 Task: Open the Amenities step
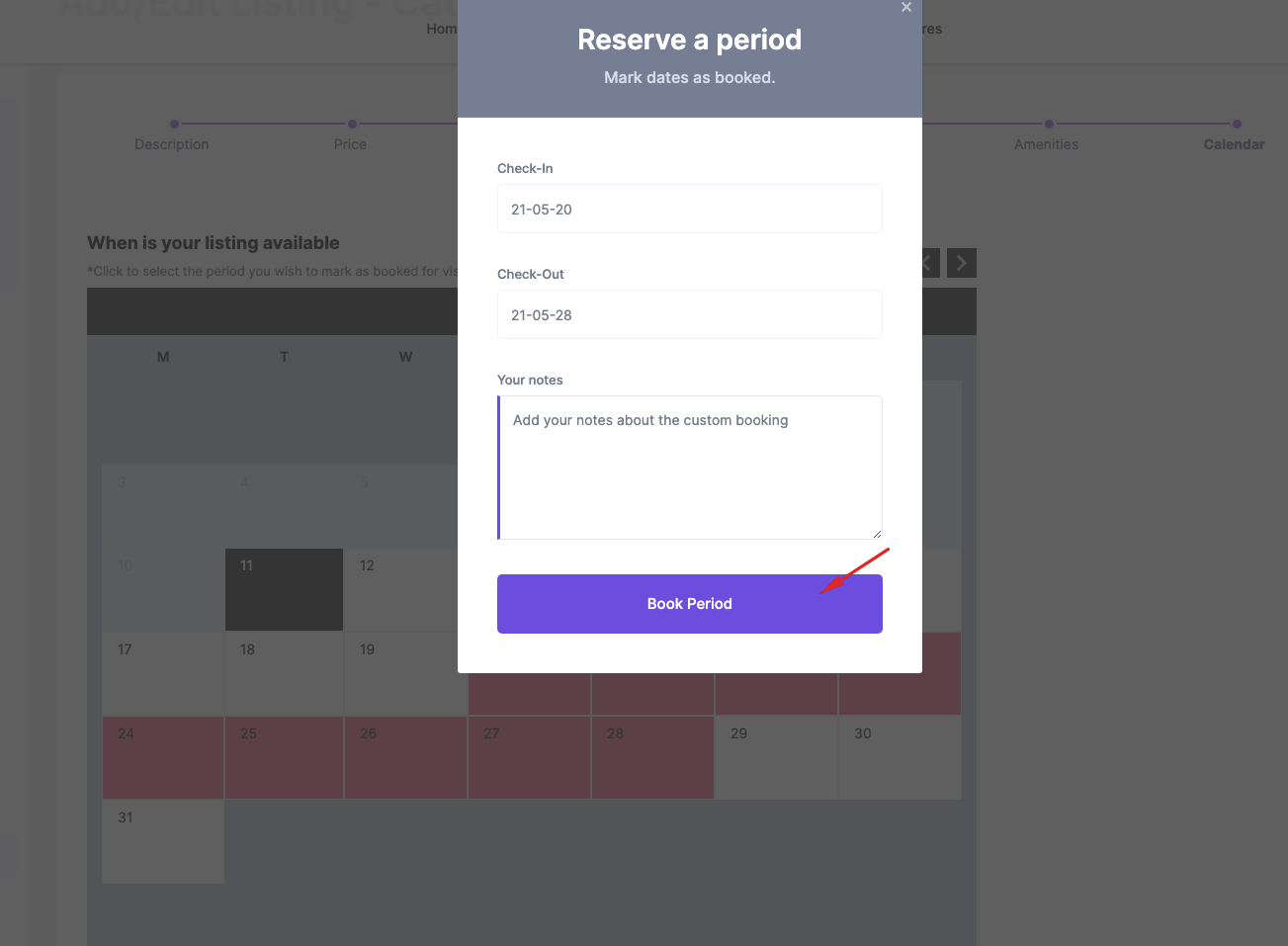point(1046,144)
